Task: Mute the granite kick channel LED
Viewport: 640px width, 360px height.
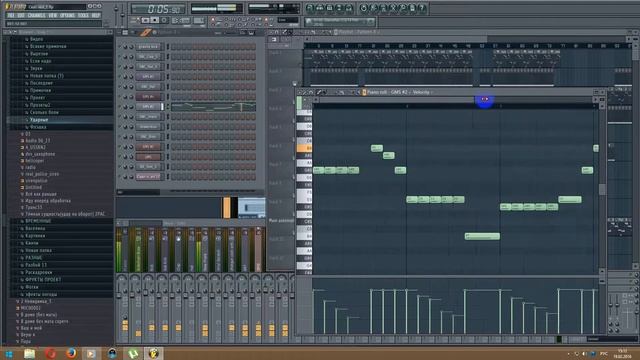Action: coord(120,47)
